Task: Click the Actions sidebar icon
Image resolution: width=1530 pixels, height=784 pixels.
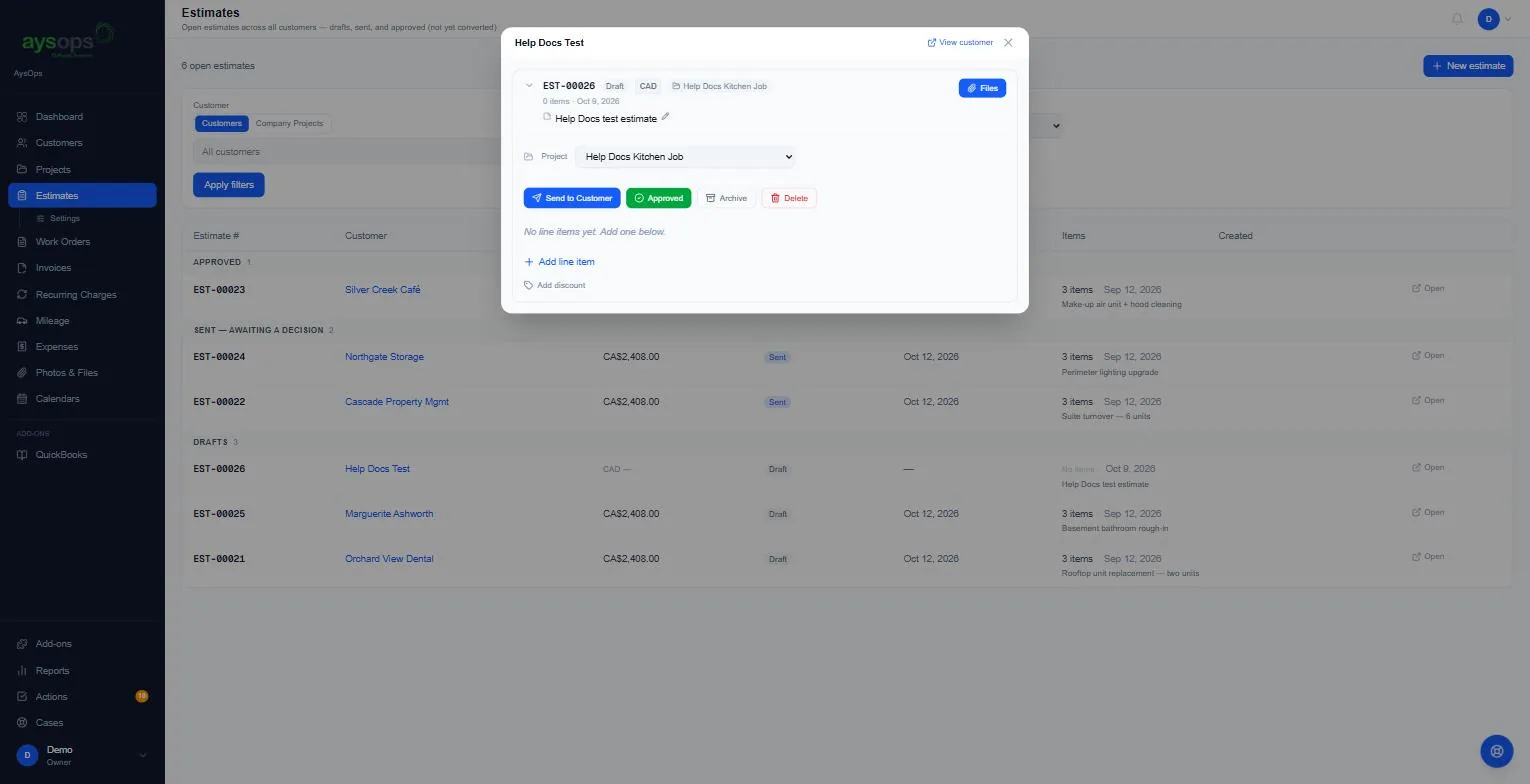Action: pos(22,697)
